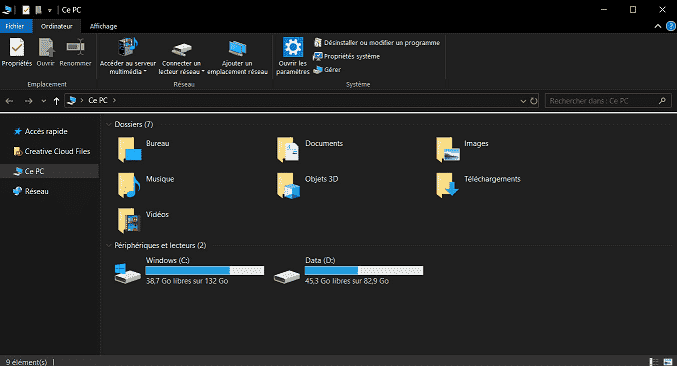The height and width of the screenshot is (366, 677).
Task: Switch to the Ordinateur tab
Action: click(57, 26)
